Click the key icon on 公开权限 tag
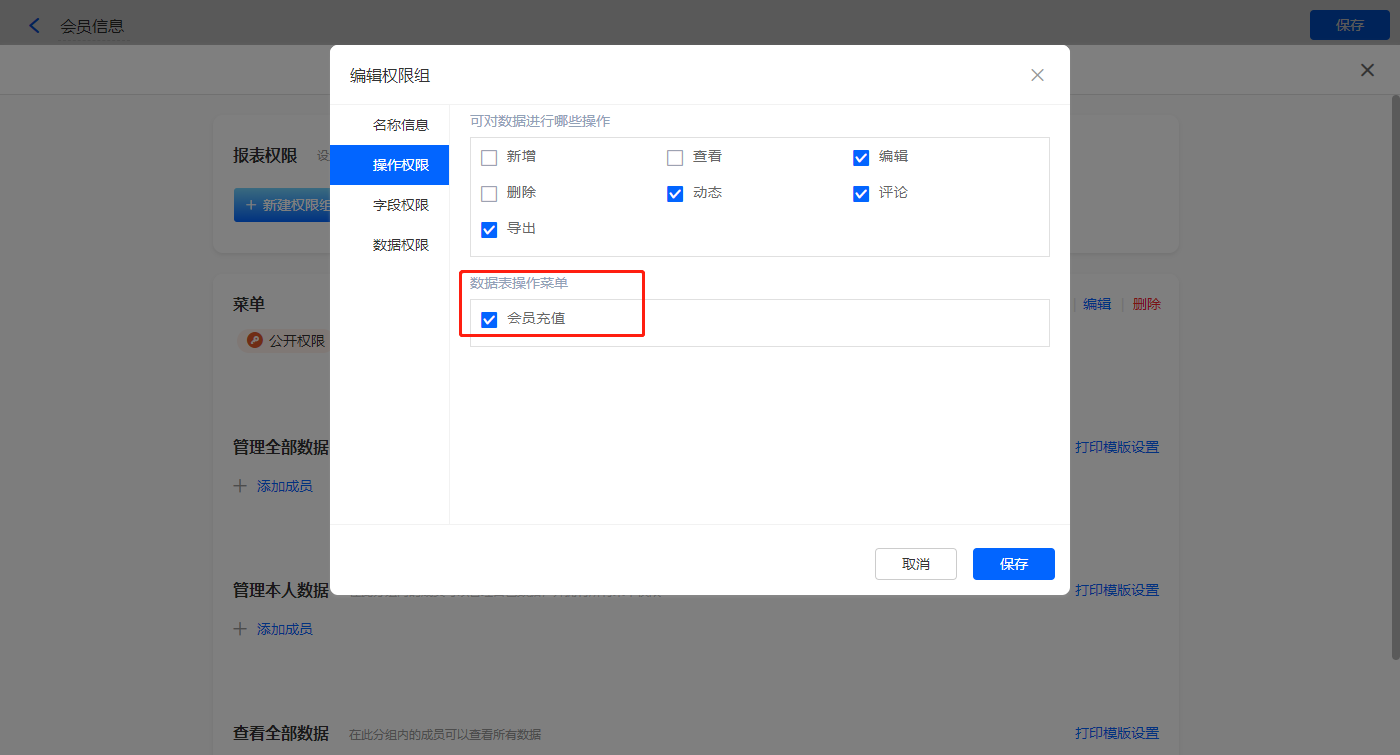Viewport: 1400px width, 755px height. tap(255, 341)
